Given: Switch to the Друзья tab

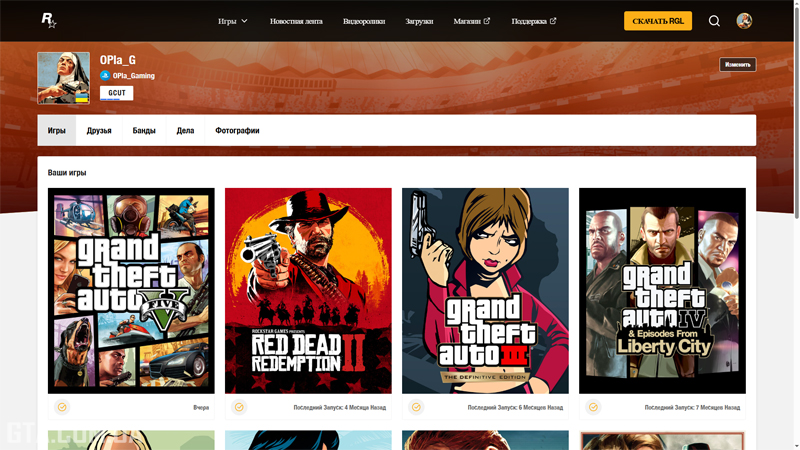Looking at the screenshot, I should [99, 131].
